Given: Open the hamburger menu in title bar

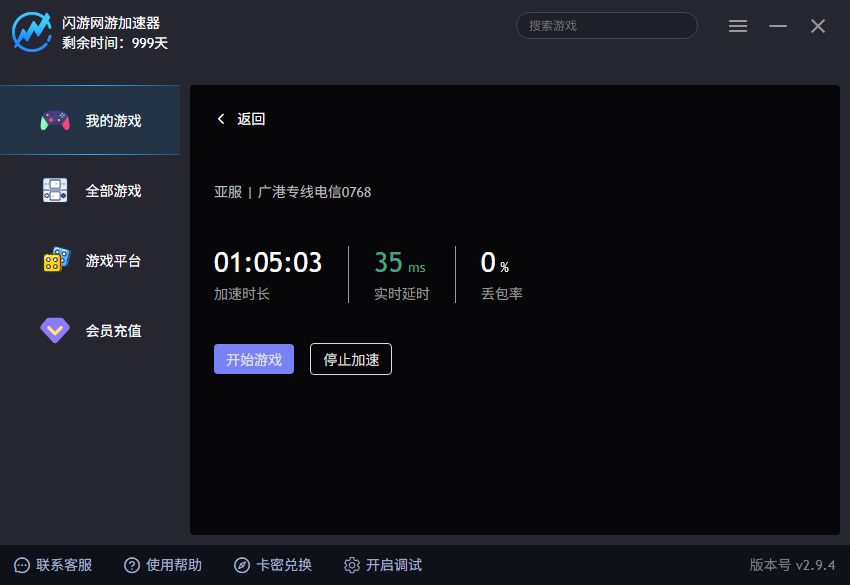Looking at the screenshot, I should 738,26.
